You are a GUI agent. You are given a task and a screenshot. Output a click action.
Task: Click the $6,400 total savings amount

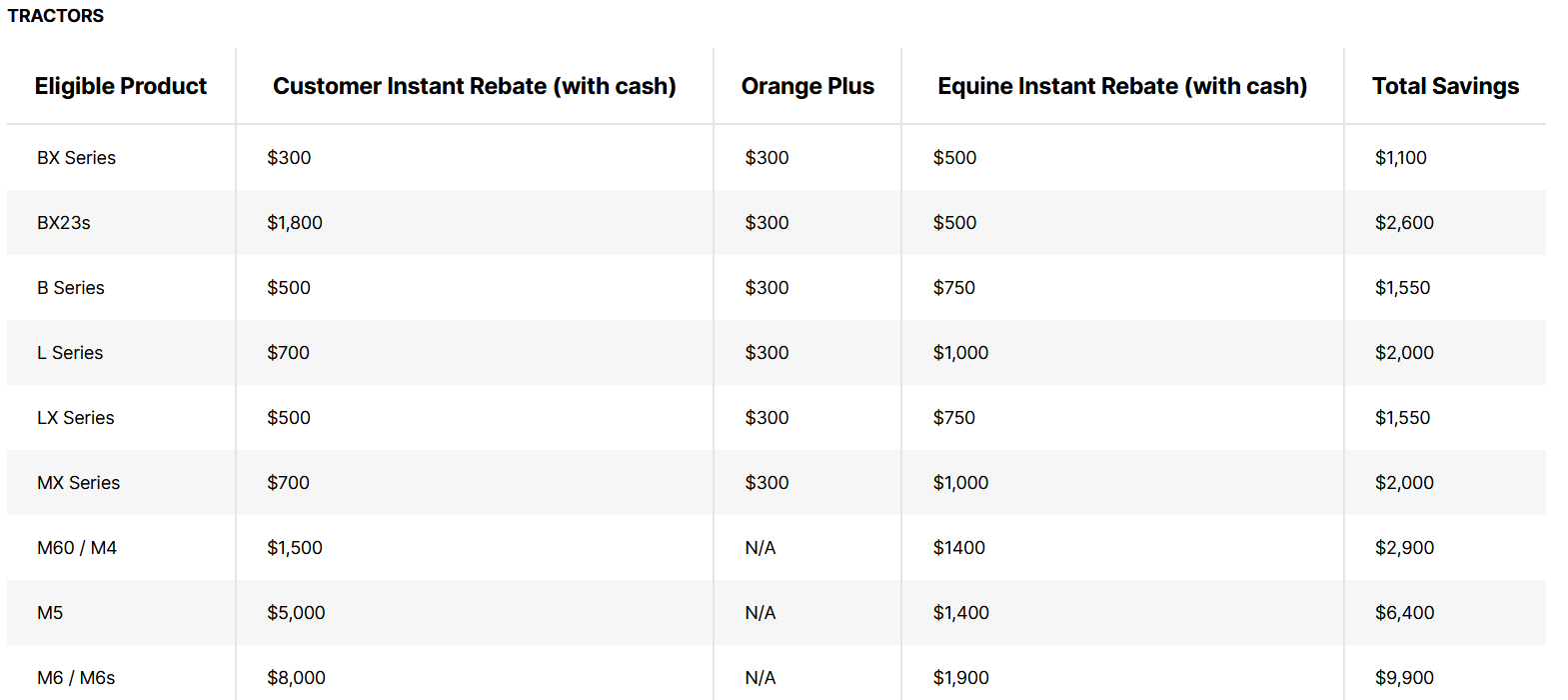point(1404,613)
